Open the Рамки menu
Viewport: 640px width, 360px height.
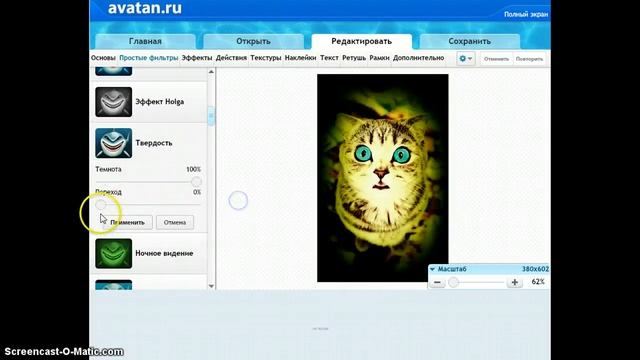point(379,58)
